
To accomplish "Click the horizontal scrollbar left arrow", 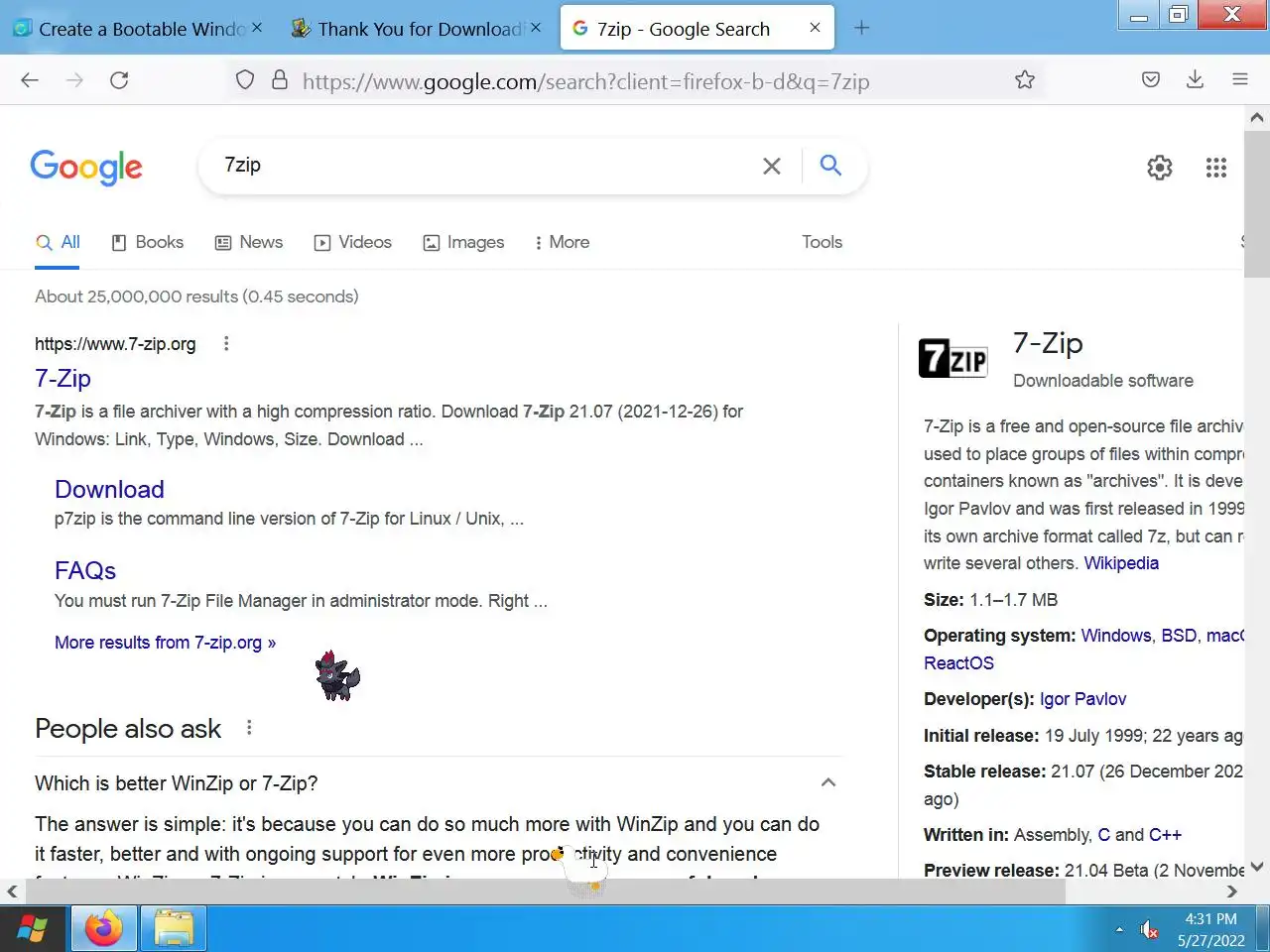I will (x=12, y=892).
